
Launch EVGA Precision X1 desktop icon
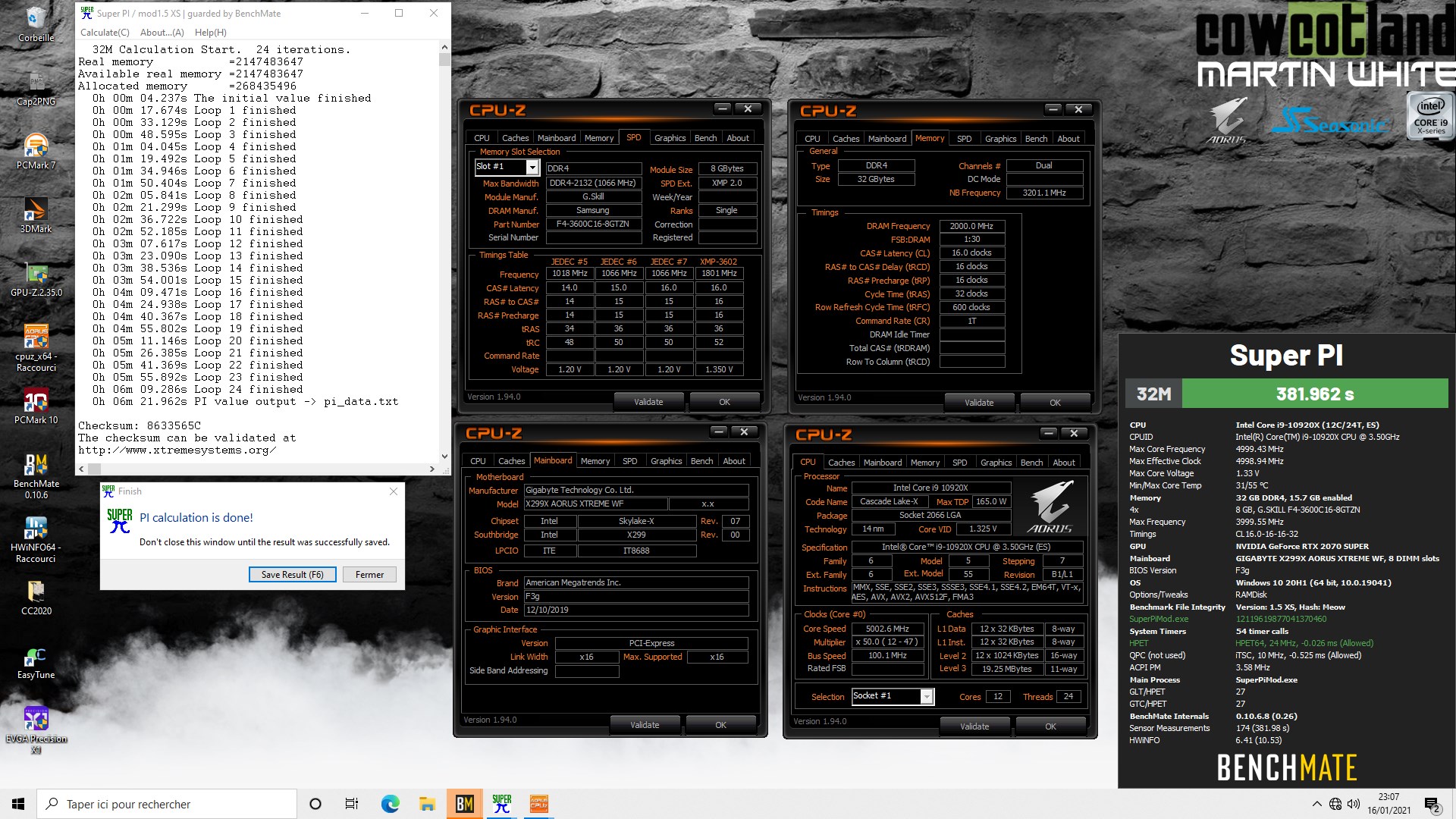(x=36, y=730)
